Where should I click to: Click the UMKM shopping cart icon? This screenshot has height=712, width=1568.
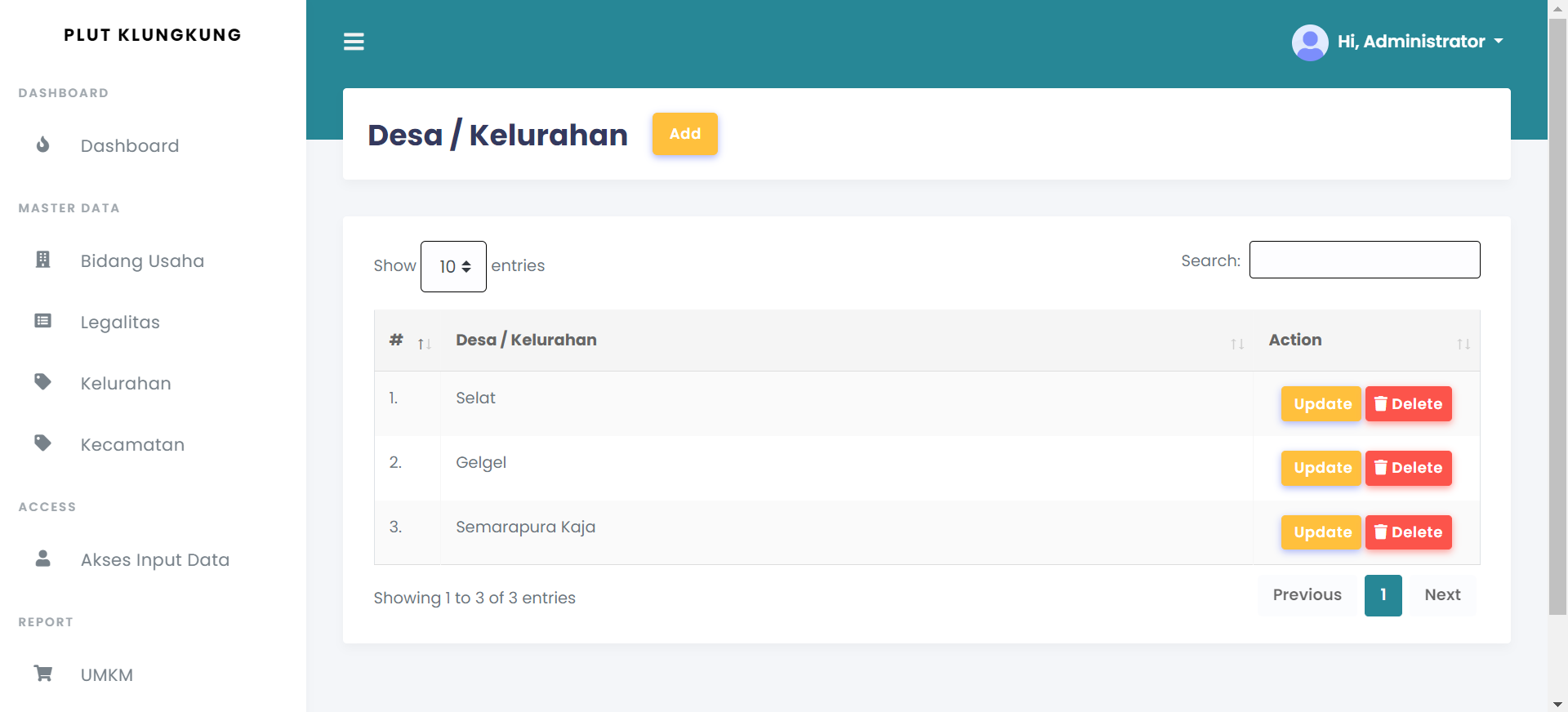point(43,674)
